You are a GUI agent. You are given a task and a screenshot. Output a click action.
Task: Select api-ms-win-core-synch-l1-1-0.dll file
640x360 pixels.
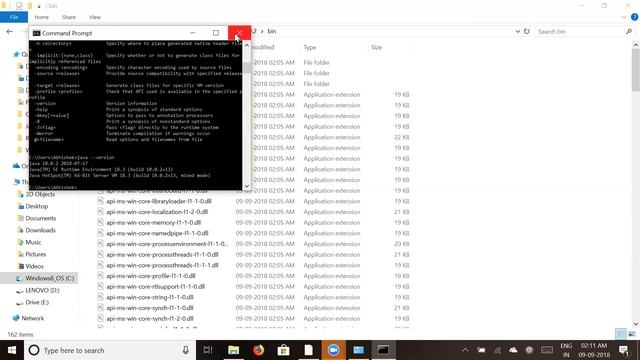(150, 308)
